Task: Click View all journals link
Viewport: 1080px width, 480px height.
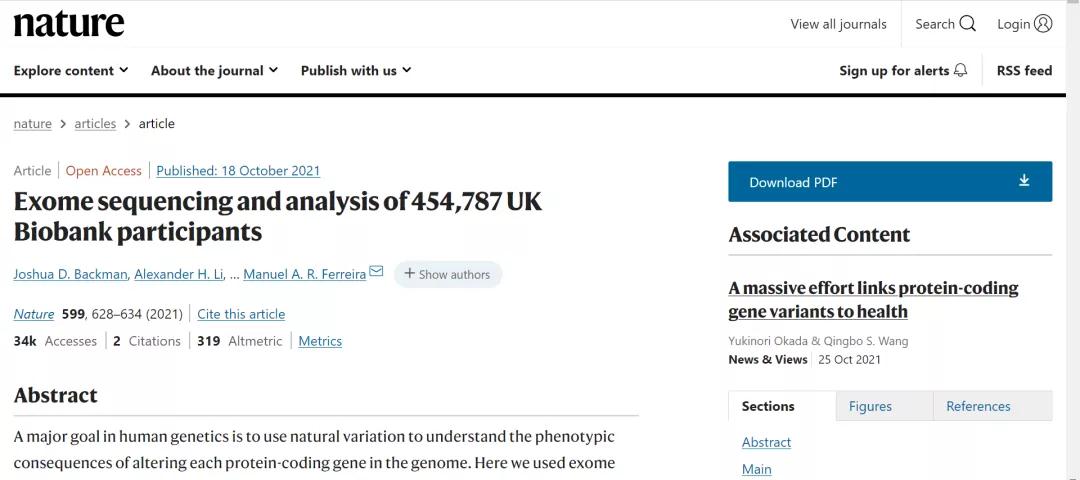Action: tap(838, 24)
